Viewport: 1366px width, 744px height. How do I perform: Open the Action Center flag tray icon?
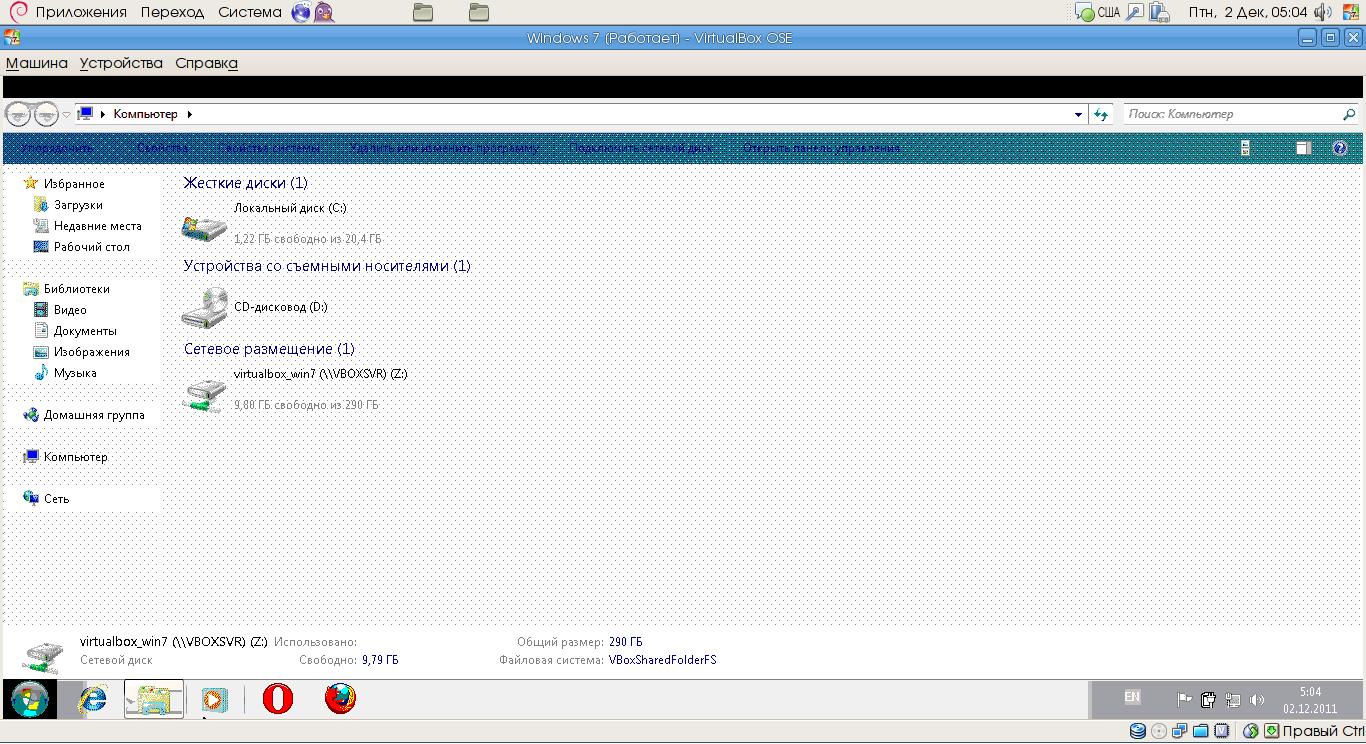pyautogui.click(x=1183, y=700)
